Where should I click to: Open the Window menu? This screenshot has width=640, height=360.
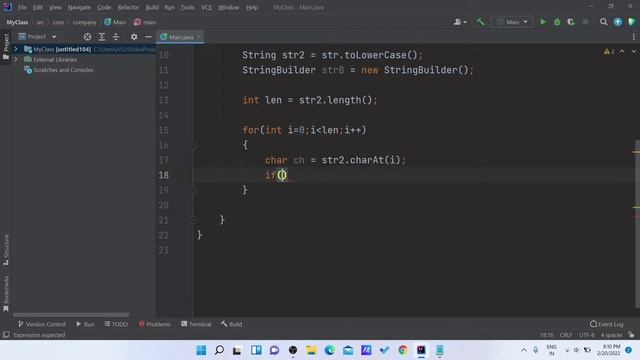[229, 7]
